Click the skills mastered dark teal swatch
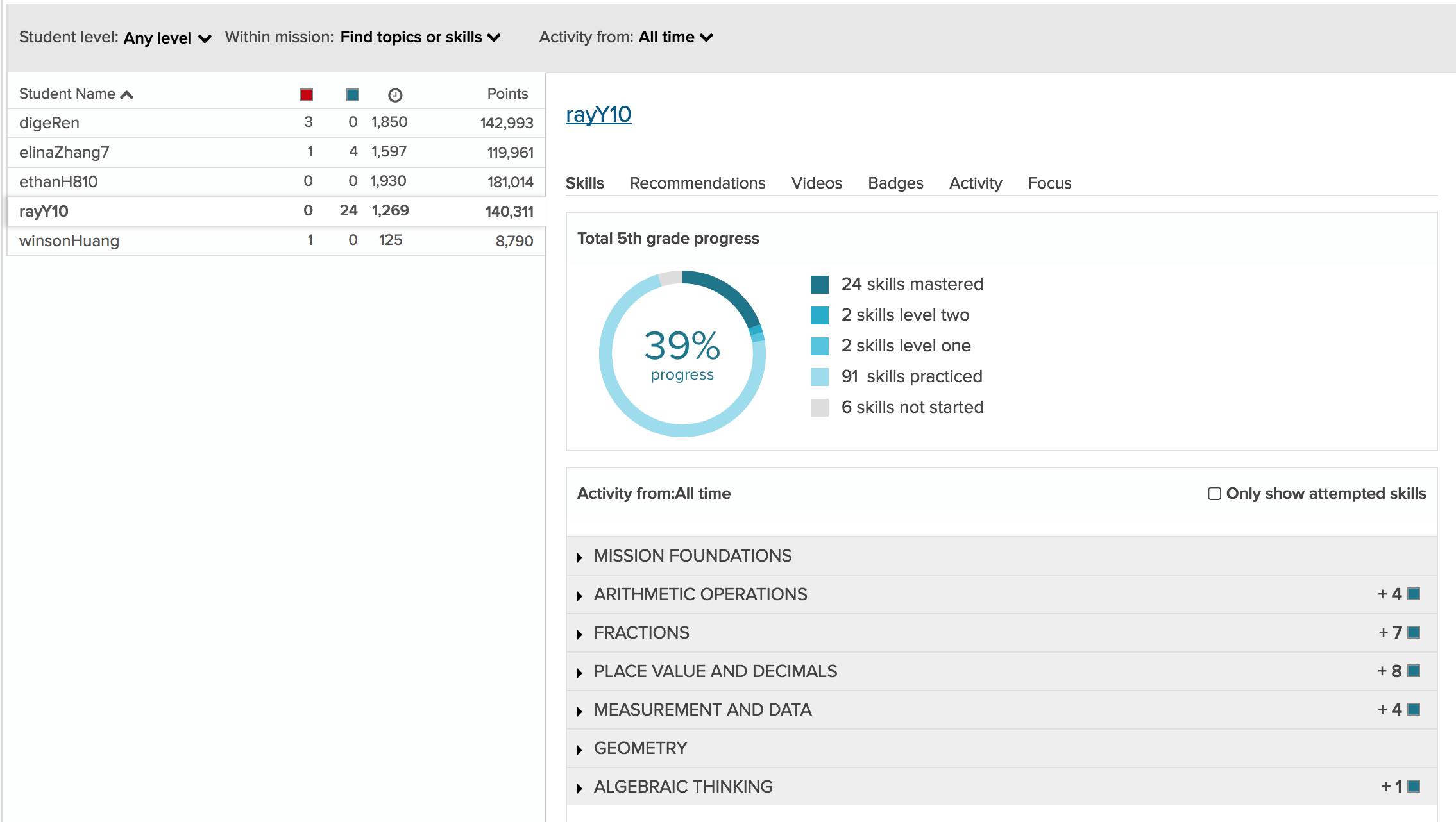The height and width of the screenshot is (822, 1456). click(820, 284)
